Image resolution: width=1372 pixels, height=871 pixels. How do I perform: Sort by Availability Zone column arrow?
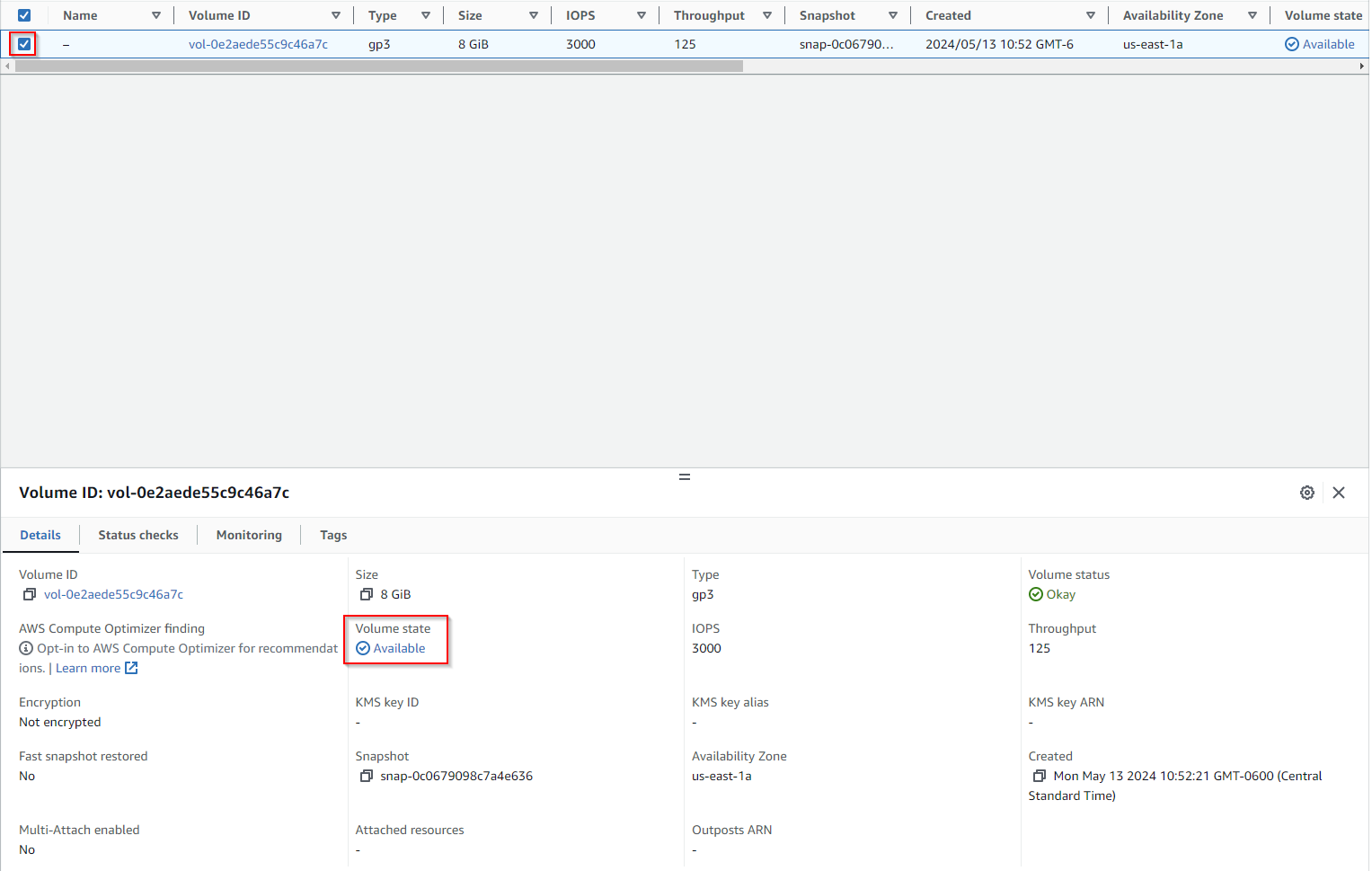[1252, 15]
